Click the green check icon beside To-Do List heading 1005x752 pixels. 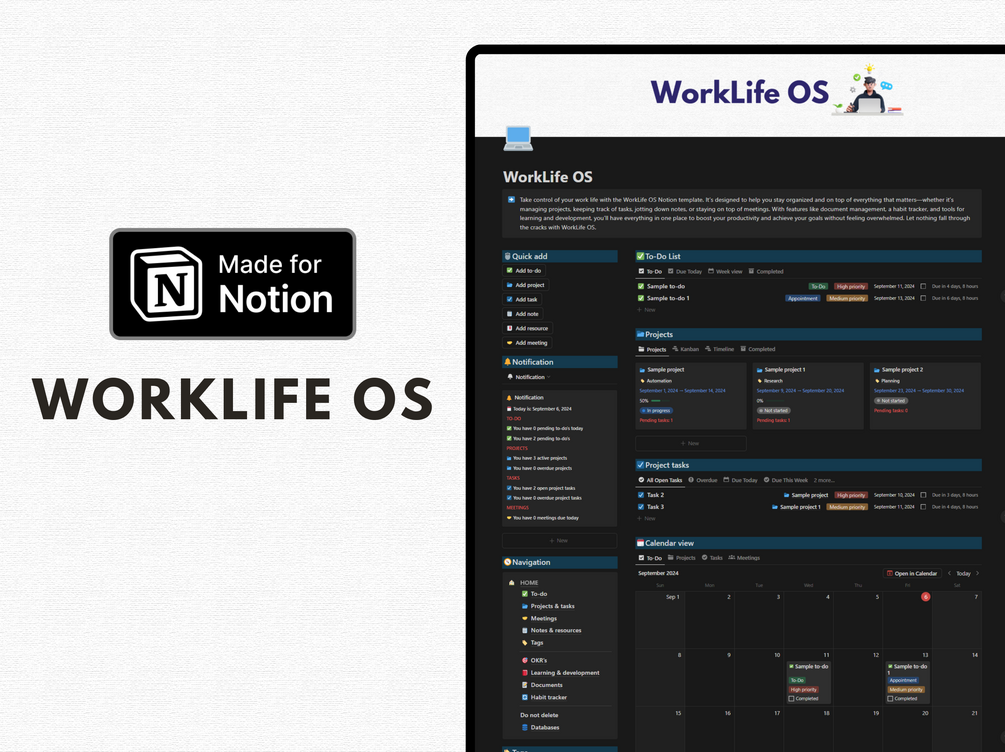click(x=640, y=256)
